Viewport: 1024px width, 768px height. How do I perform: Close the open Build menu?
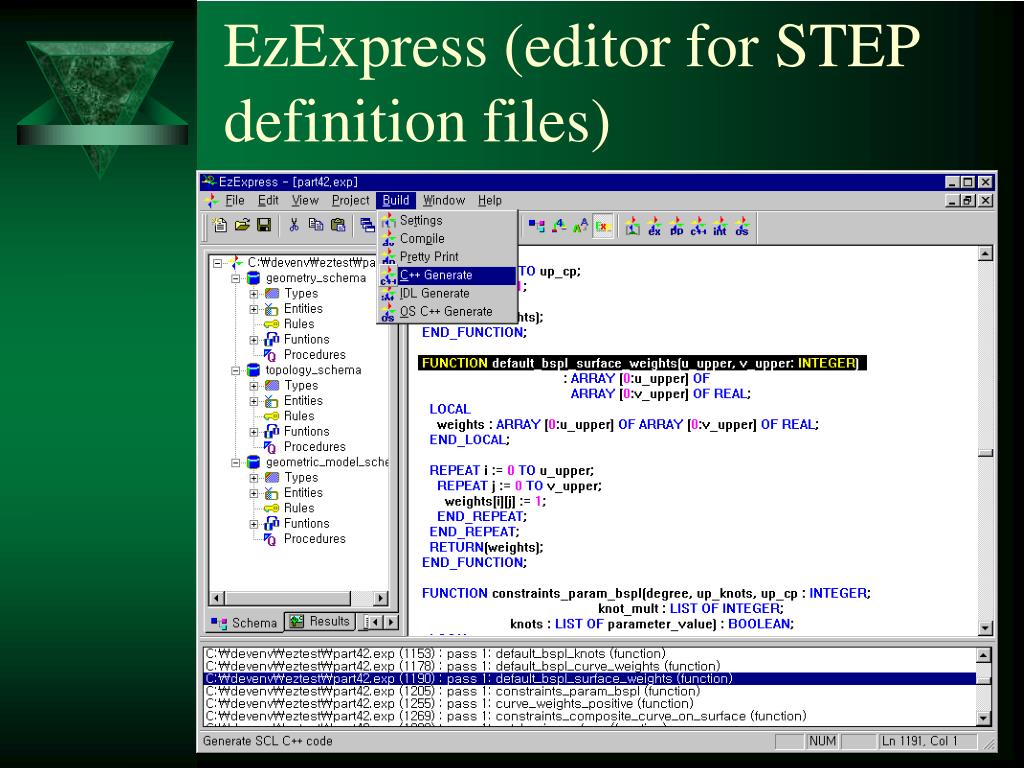pos(396,200)
